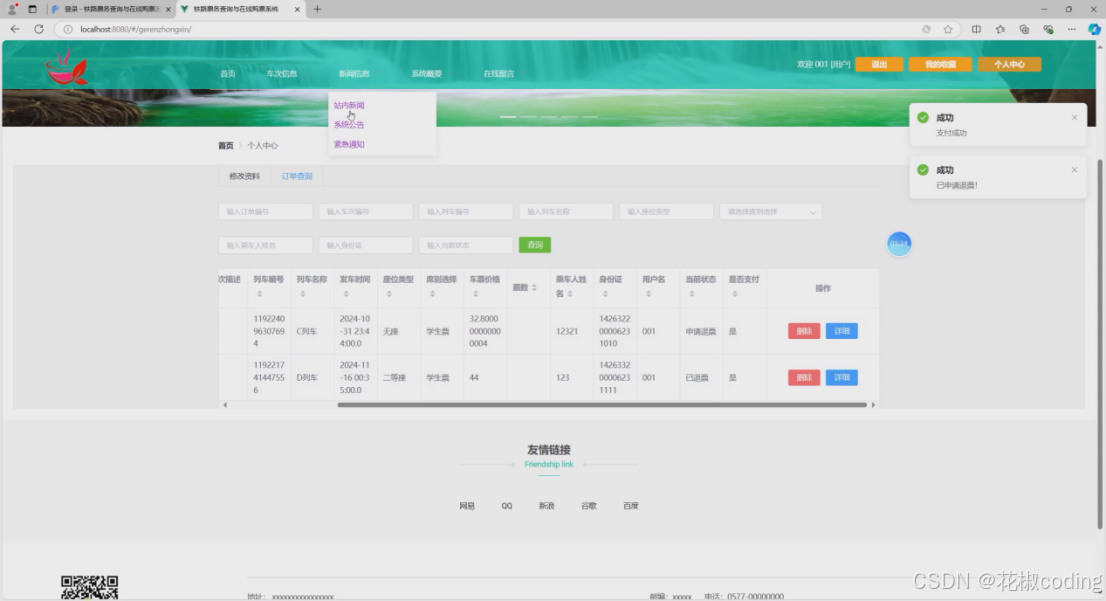This screenshot has width=1106, height=601.
Task: Close the 已申请退票 notification
Action: pyautogui.click(x=1074, y=170)
